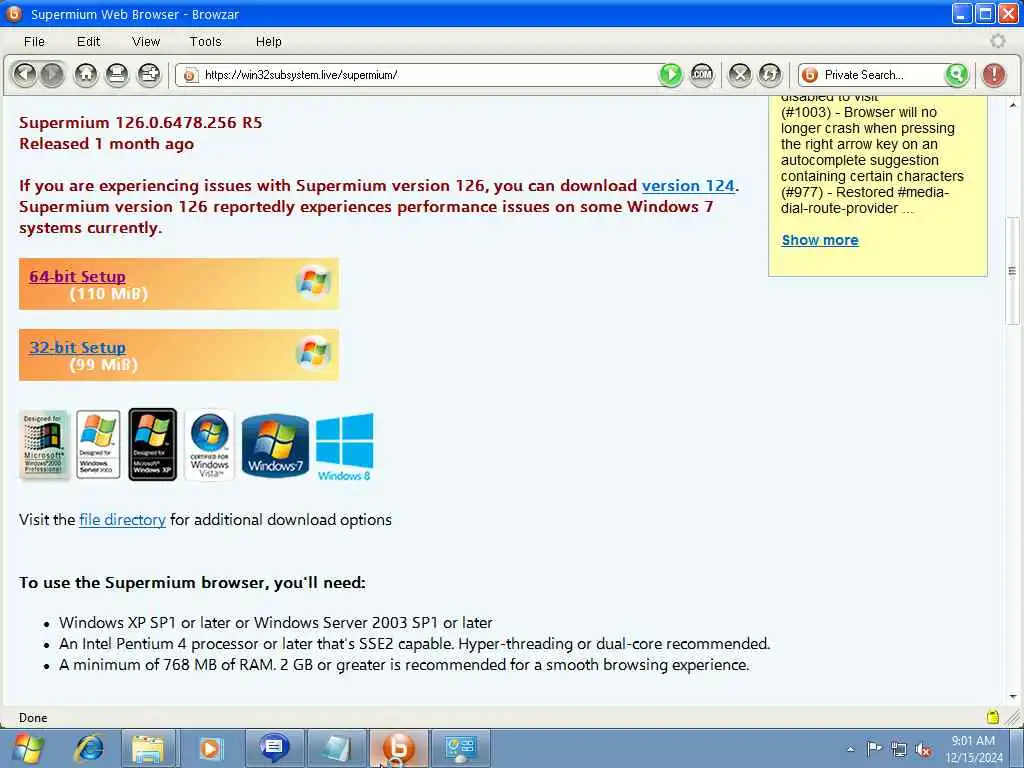Viewport: 1024px width, 768px height.
Task: Click the Browzar logo in the title bar
Action: click(x=14, y=13)
